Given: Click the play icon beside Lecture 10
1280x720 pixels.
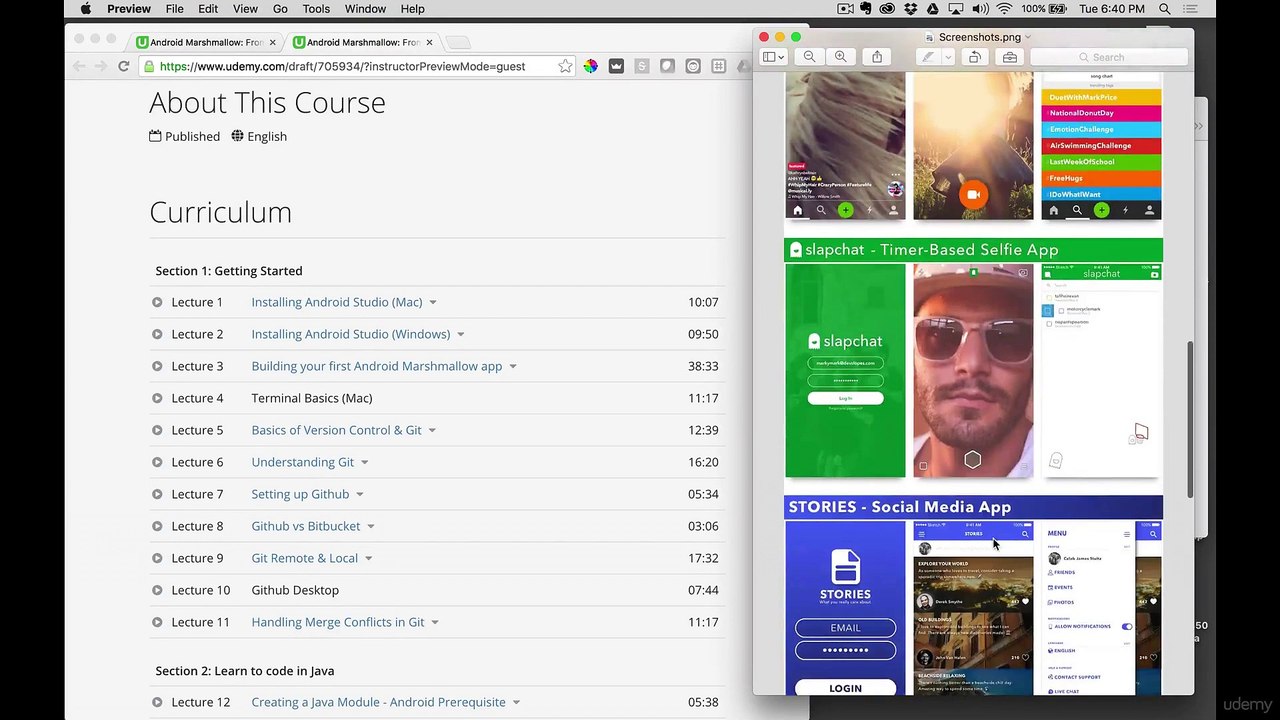Looking at the screenshot, I should pos(157,590).
